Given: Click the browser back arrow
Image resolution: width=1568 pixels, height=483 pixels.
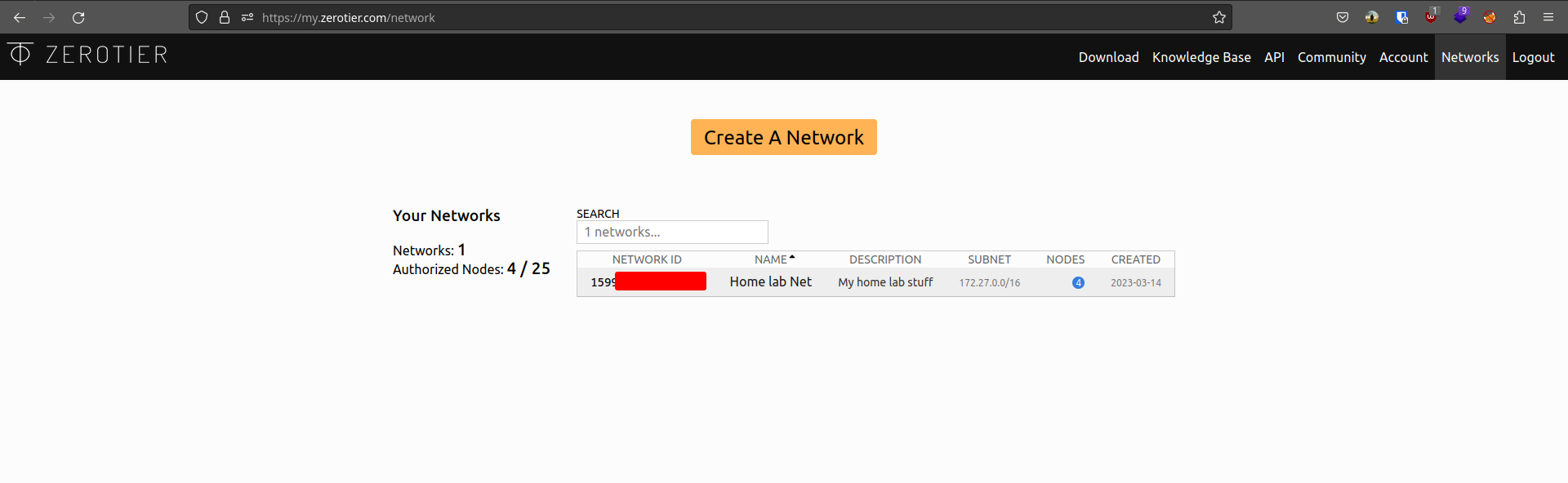Looking at the screenshot, I should pyautogui.click(x=20, y=17).
